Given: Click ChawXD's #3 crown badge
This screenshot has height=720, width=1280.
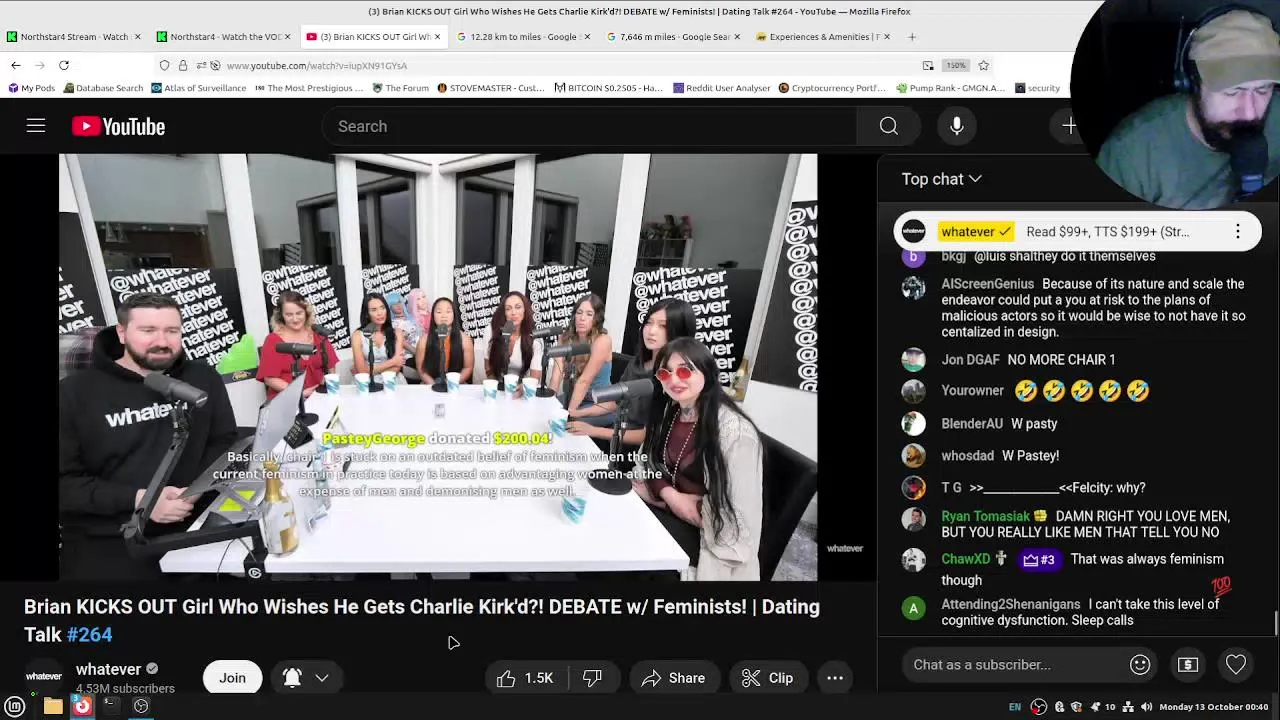Looking at the screenshot, I should [1038, 559].
